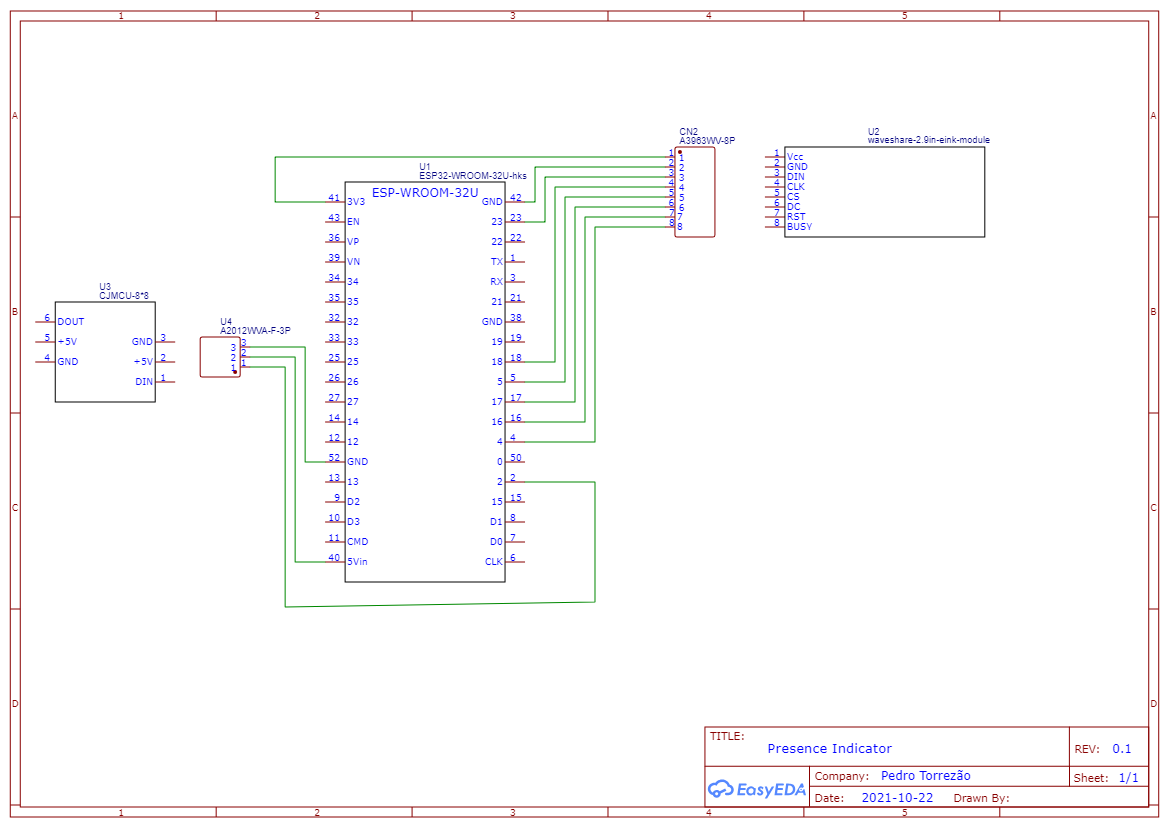
Task: Click the 'D2' pin label on ESP32
Action: (353, 501)
